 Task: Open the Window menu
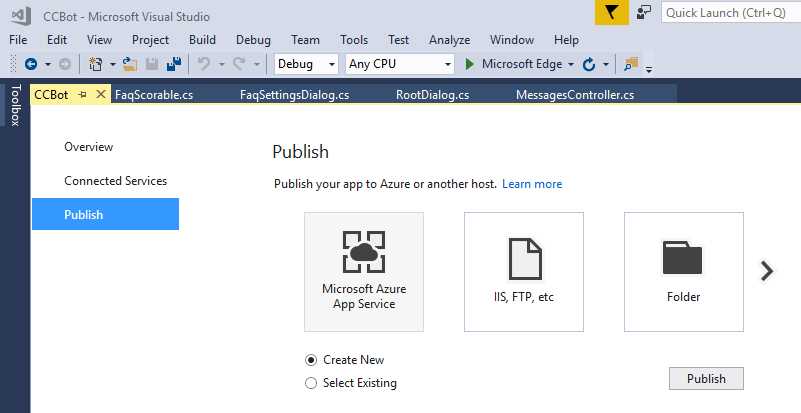[512, 40]
